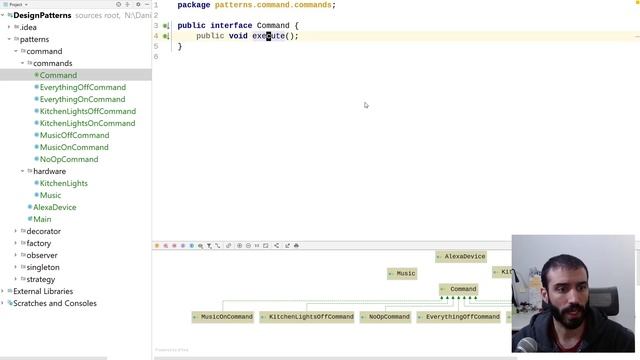
Task: Click the gutter implemented-by icon on line 4
Action: 166,36
